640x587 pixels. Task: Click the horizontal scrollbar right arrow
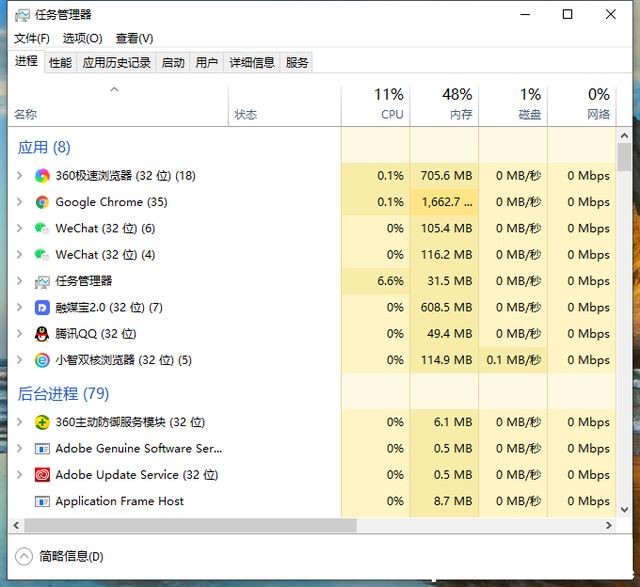point(609,525)
